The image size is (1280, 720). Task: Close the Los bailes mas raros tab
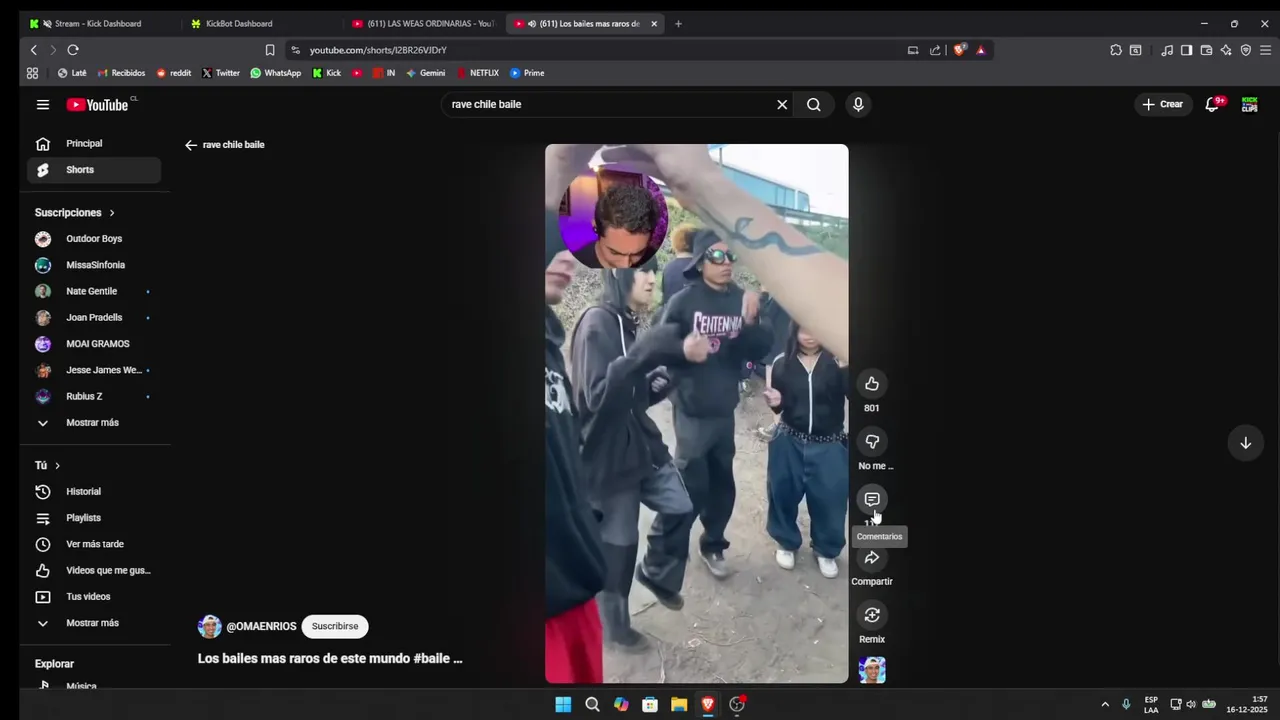(x=654, y=24)
